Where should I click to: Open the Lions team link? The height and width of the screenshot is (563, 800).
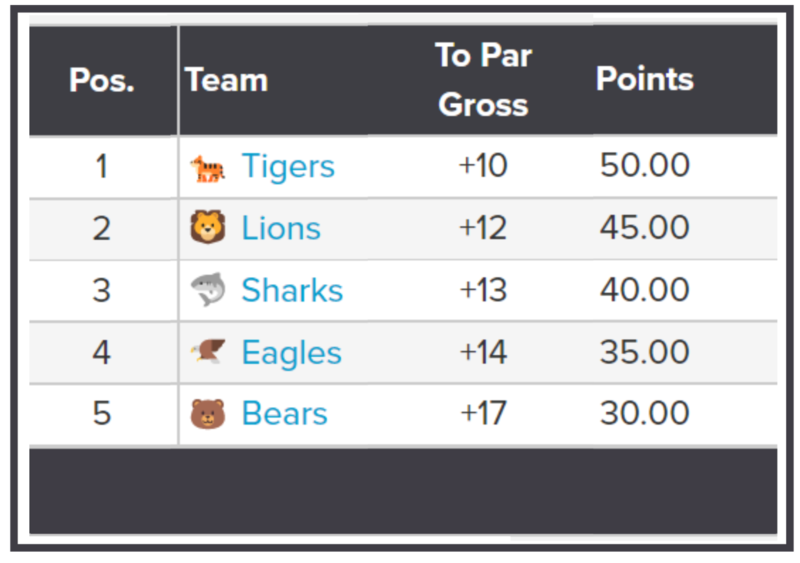coord(281,229)
